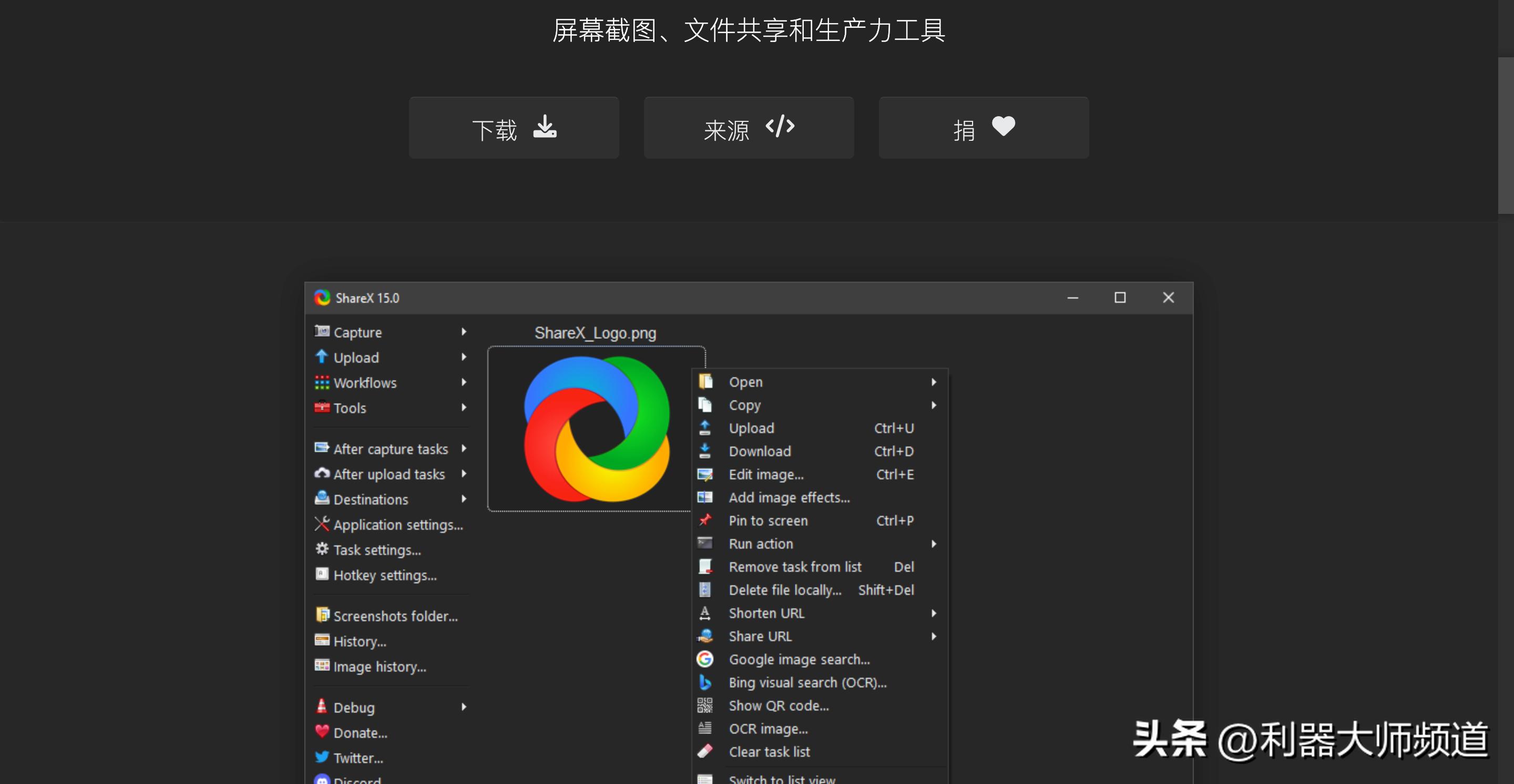
Task: Open 'History...' from the sidebar menu
Action: [359, 641]
